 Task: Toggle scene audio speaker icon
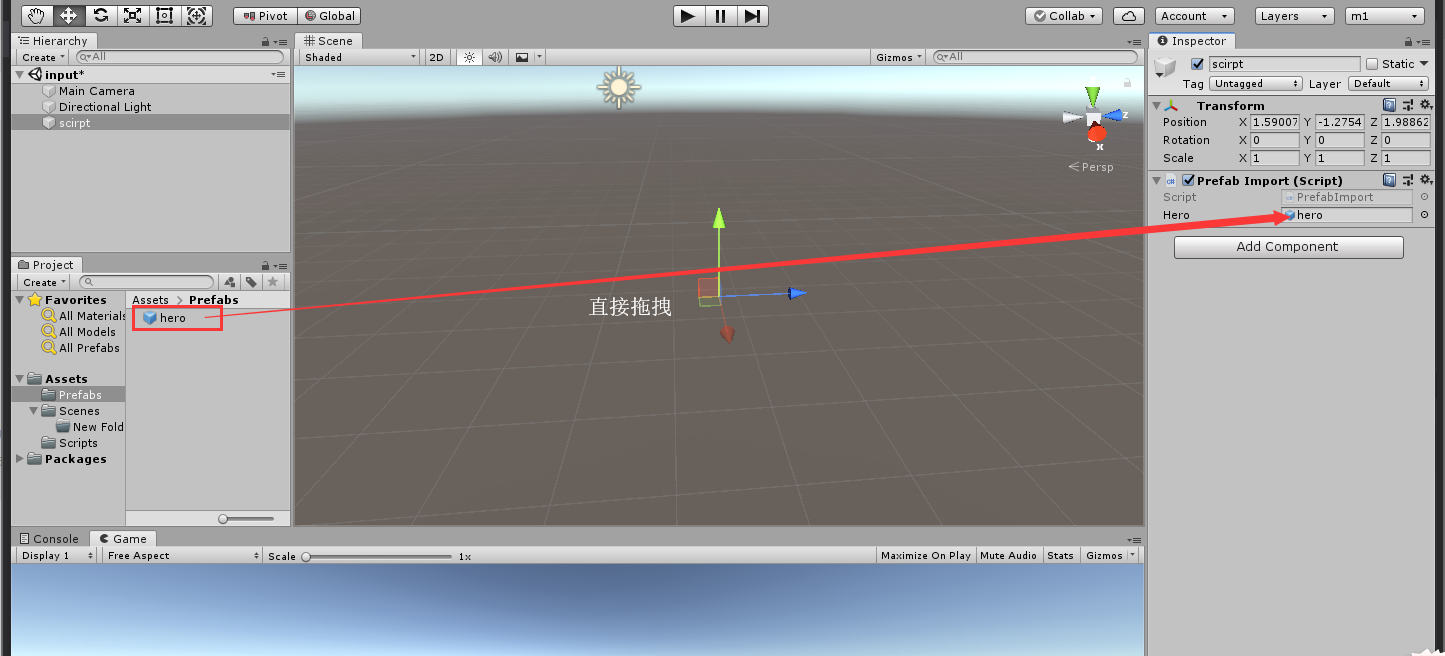click(495, 57)
